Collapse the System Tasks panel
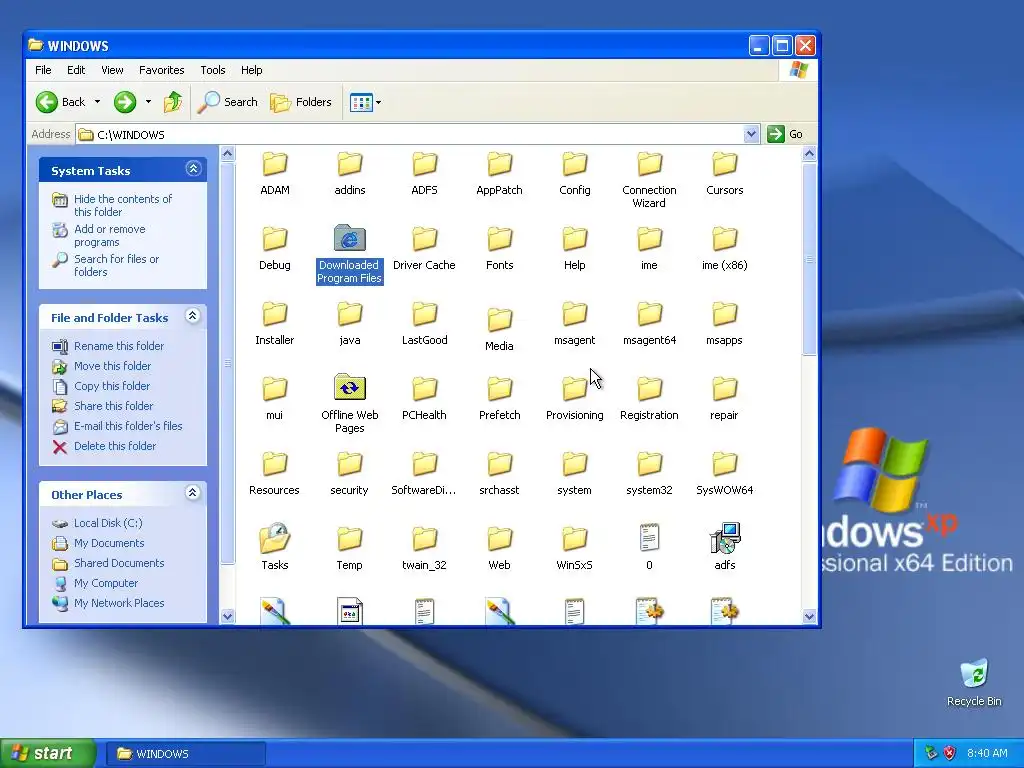The height and width of the screenshot is (768, 1024). pos(193,169)
